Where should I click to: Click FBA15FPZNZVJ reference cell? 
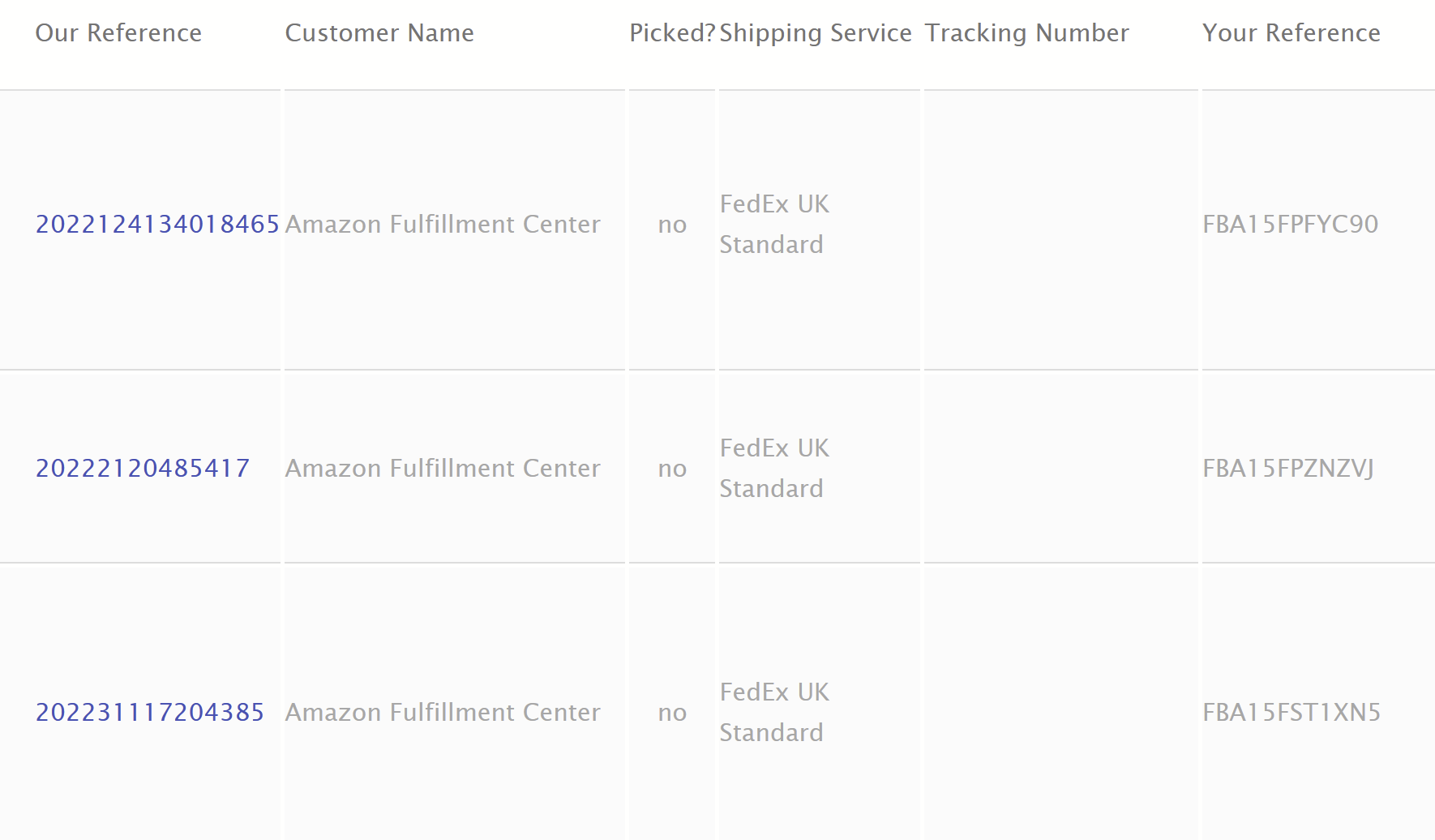(x=1288, y=468)
